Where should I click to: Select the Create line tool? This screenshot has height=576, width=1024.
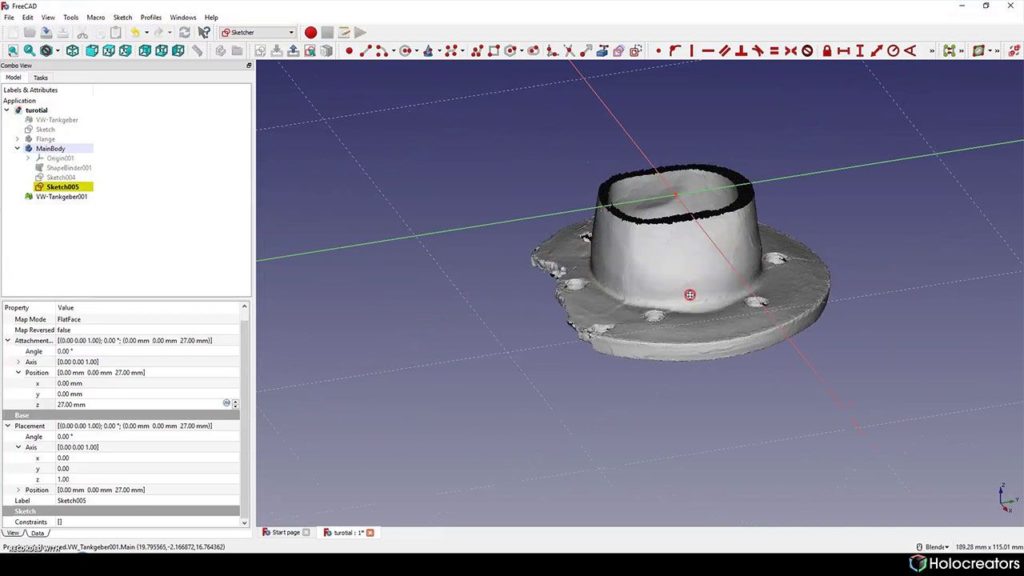(366, 51)
